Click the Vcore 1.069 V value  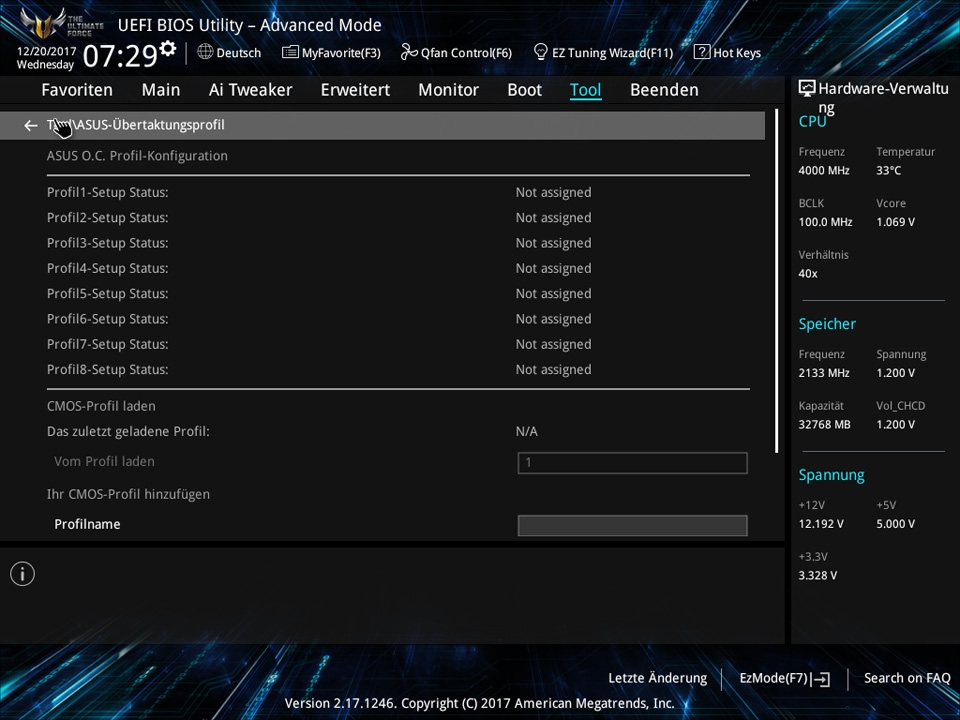[x=896, y=222]
